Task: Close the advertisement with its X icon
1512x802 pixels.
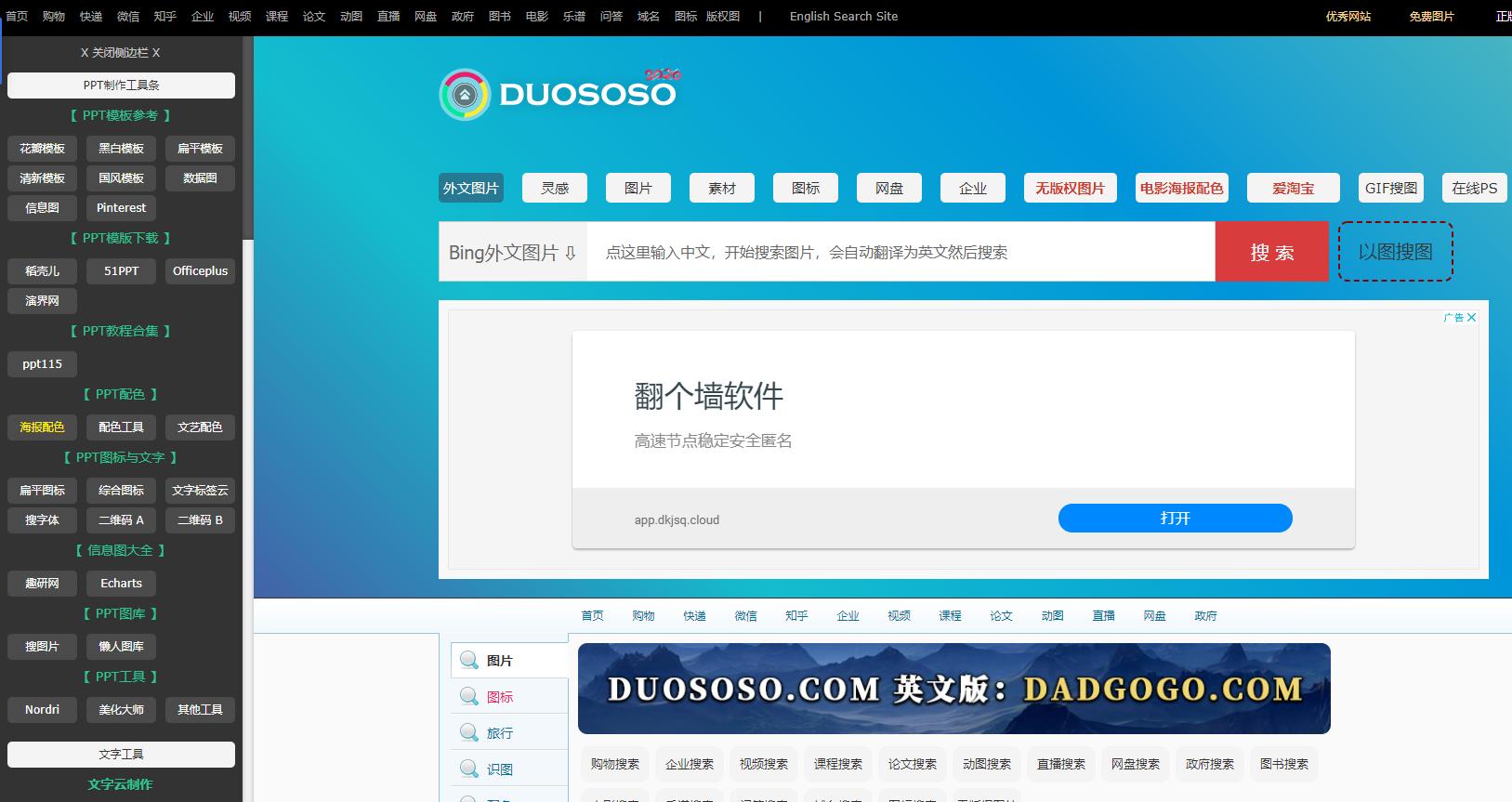Action: [x=1471, y=318]
